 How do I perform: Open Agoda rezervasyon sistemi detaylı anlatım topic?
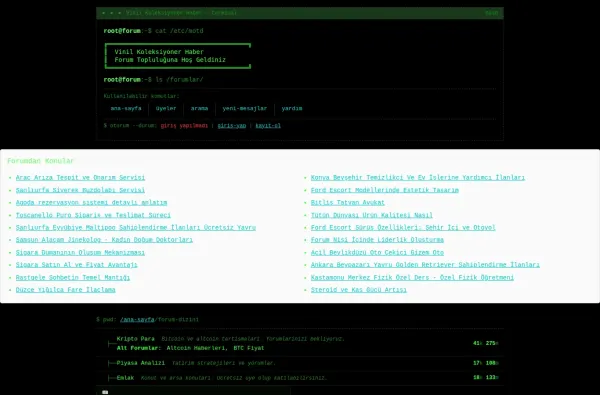click(91, 202)
